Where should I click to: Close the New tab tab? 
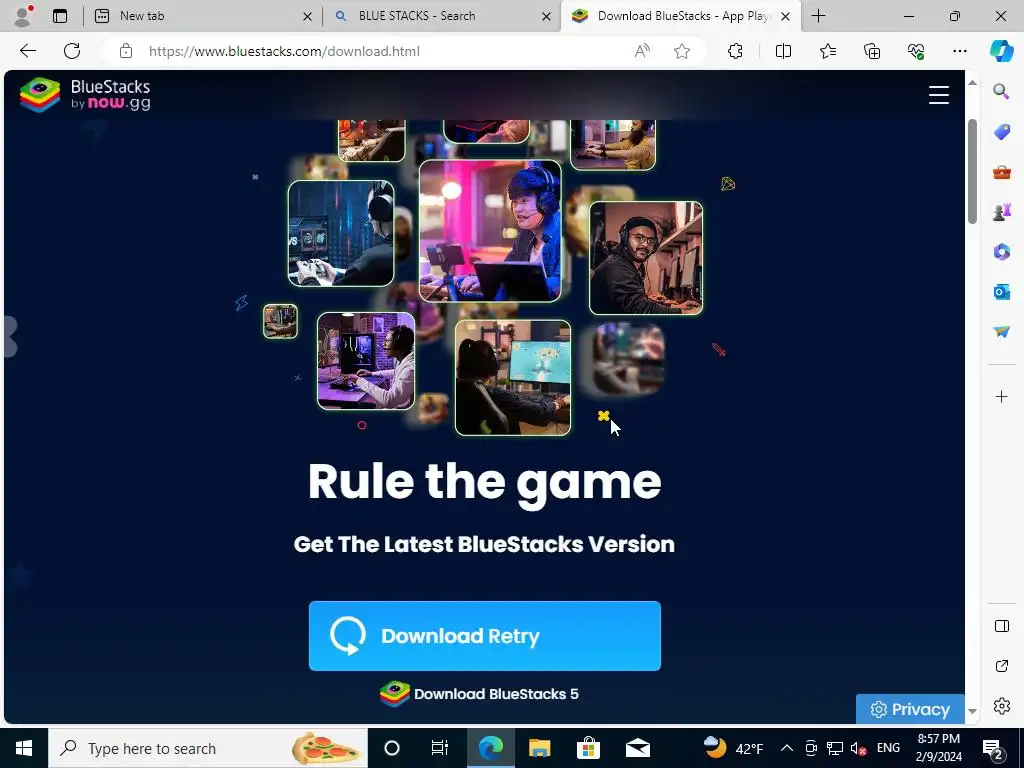click(x=307, y=17)
